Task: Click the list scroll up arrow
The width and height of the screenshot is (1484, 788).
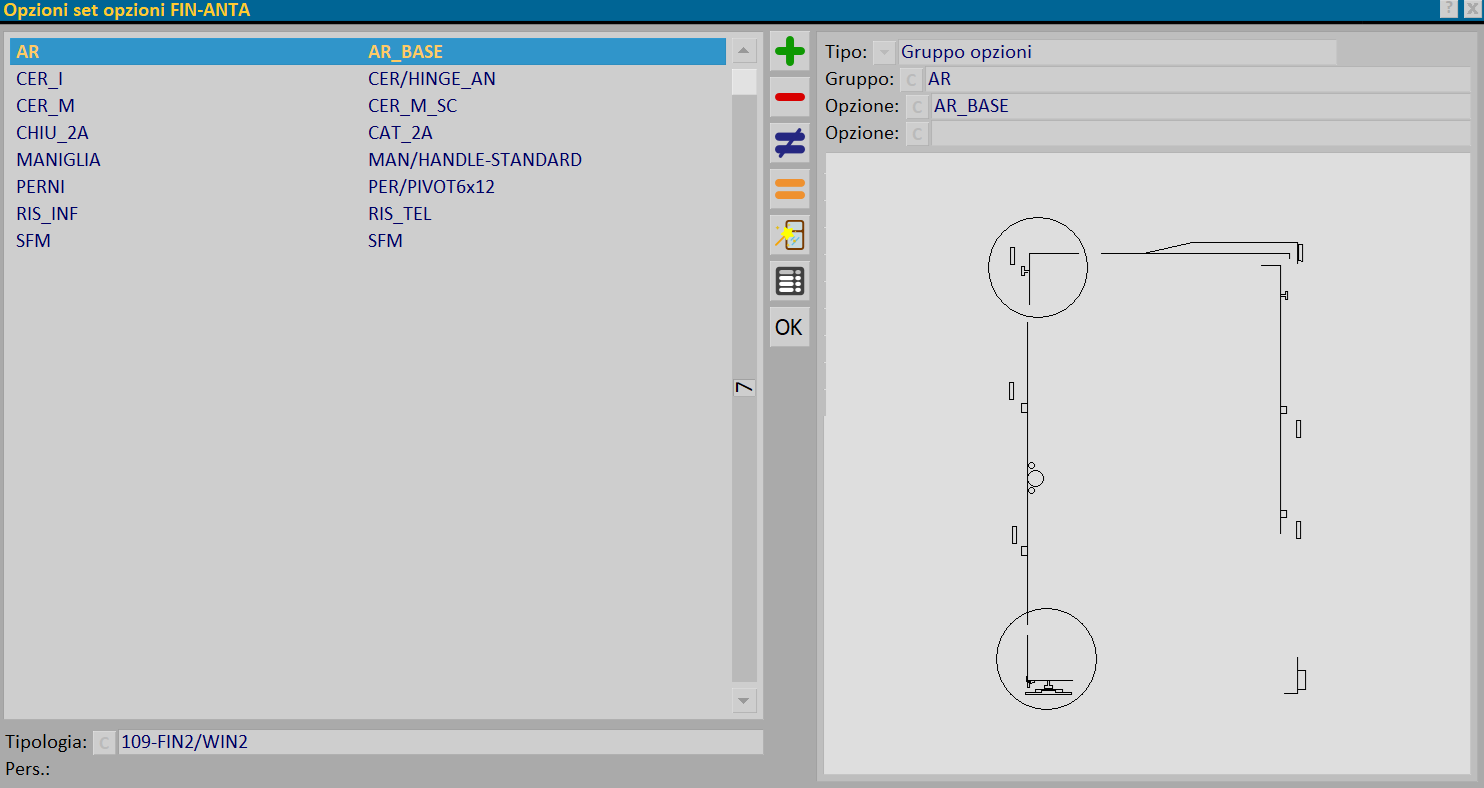Action: coord(744,51)
